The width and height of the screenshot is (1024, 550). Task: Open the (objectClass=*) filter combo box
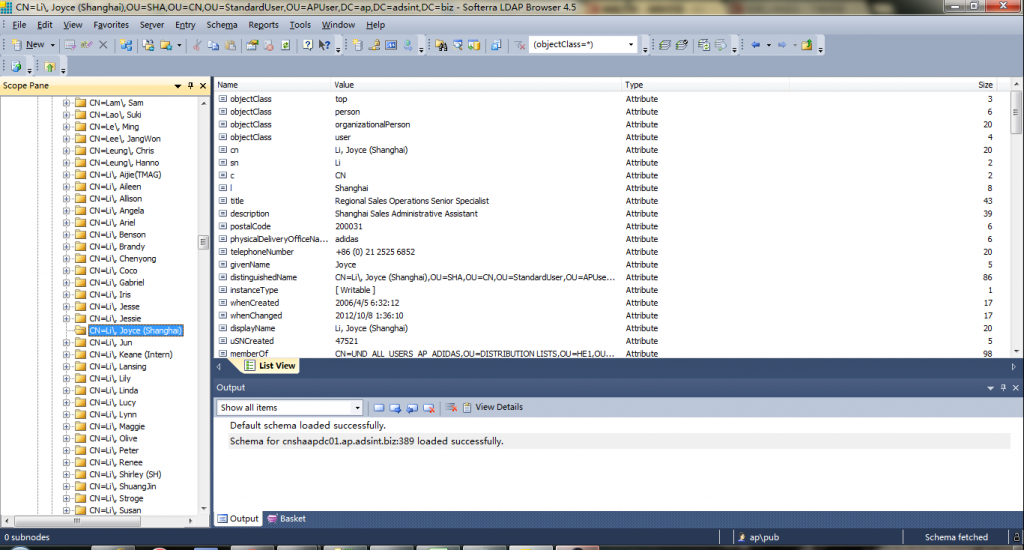[583, 44]
